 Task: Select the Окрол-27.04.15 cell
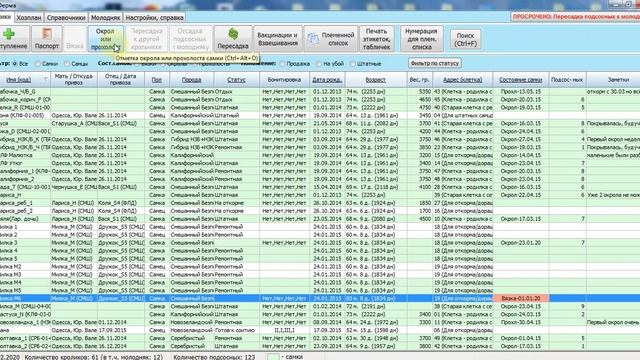click(x=521, y=140)
